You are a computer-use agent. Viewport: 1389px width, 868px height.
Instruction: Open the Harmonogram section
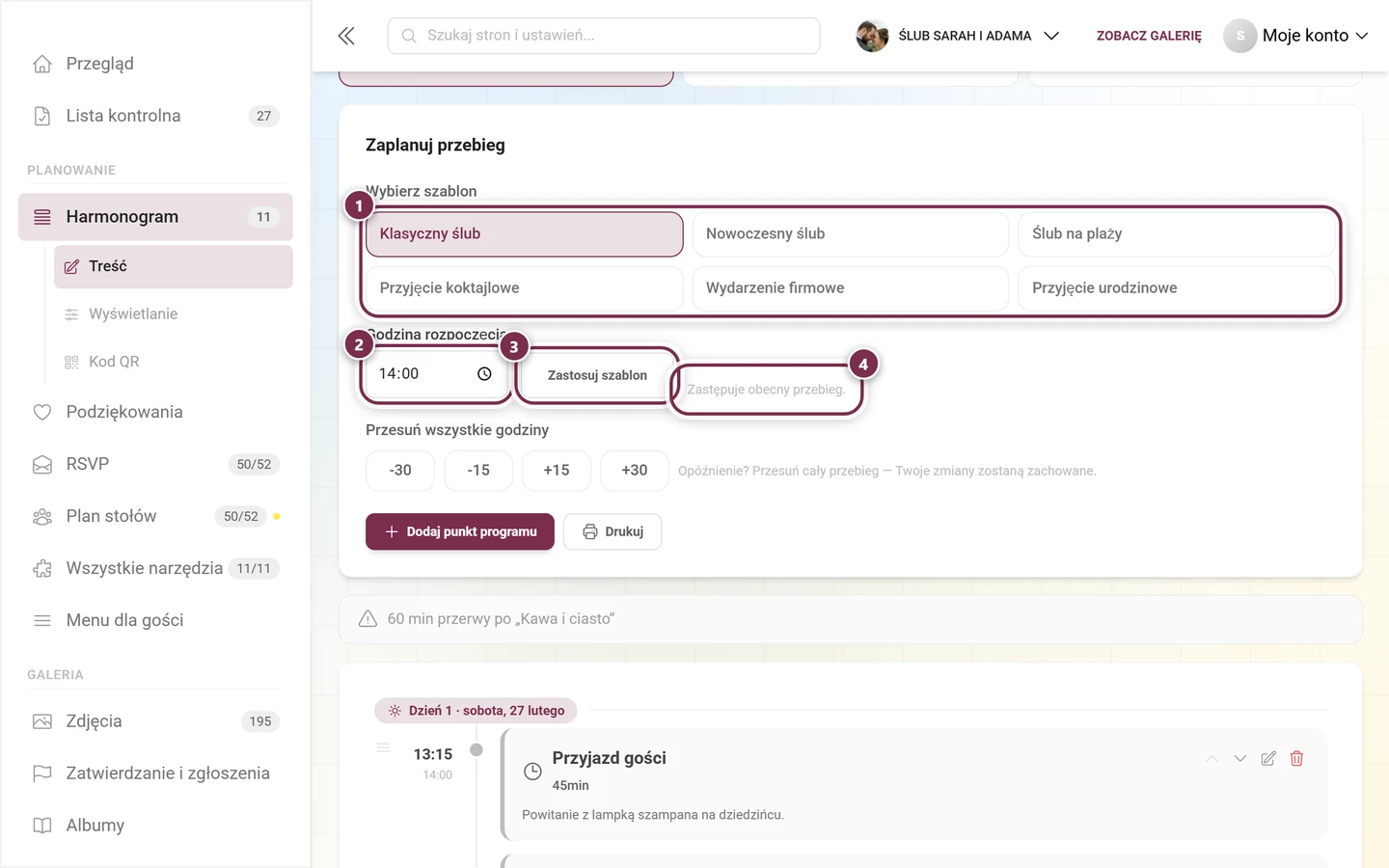[155, 217]
